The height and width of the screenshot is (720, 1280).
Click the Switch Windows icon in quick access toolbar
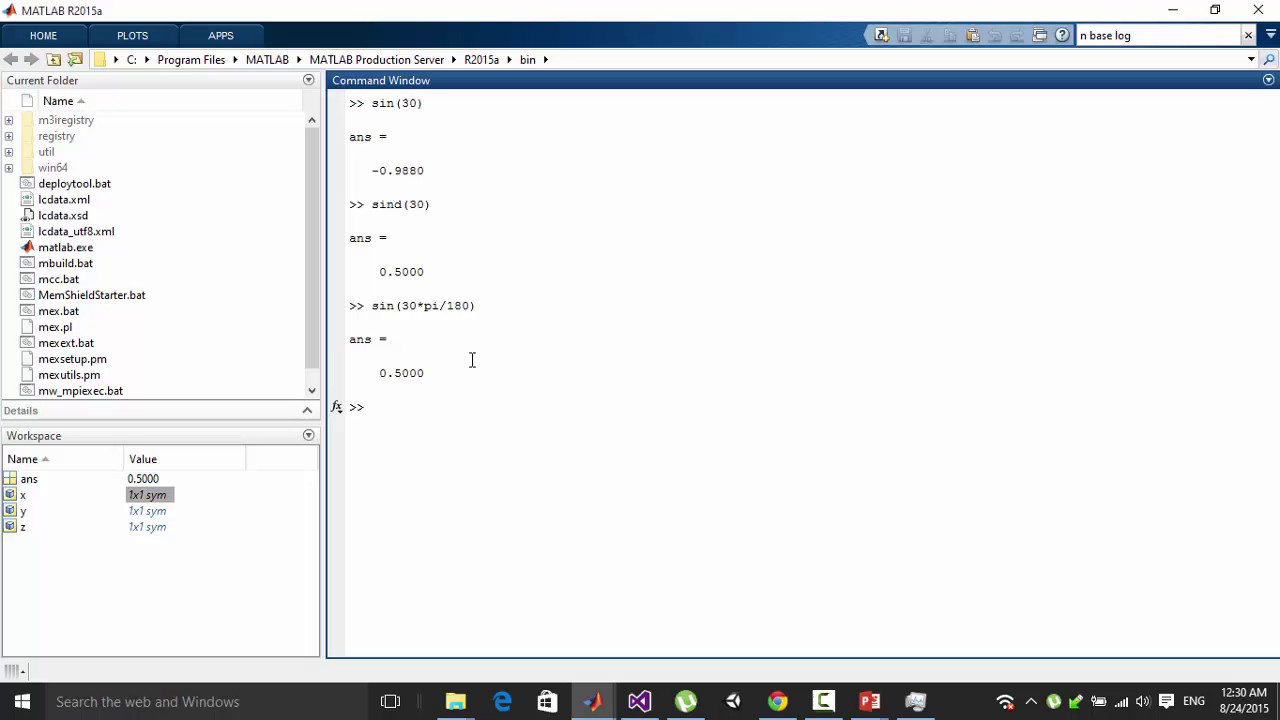1040,35
